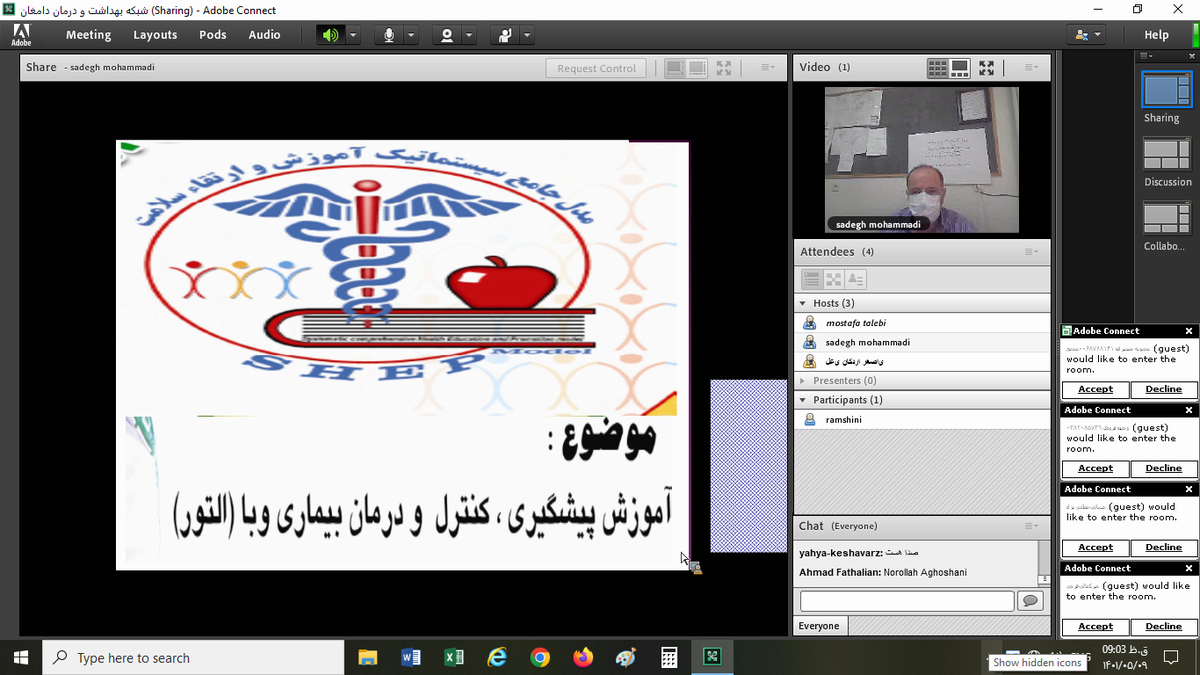This screenshot has height=675, width=1200.
Task: Open the Audio menu
Action: pyautogui.click(x=265, y=35)
